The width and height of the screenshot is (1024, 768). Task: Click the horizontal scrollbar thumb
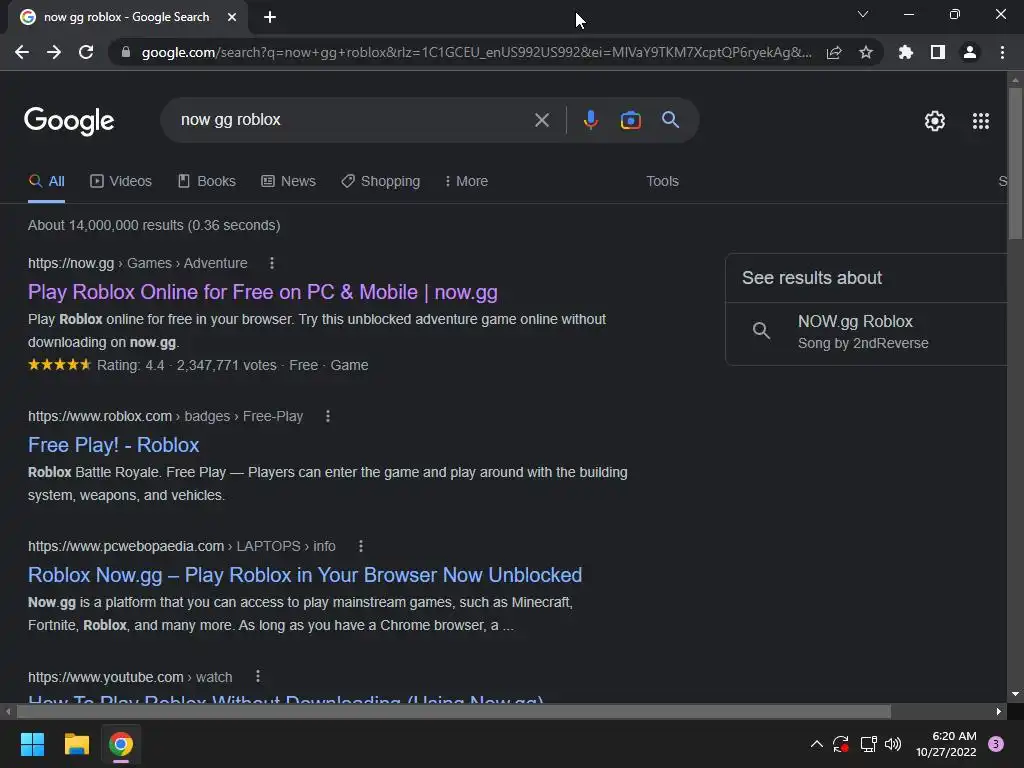tap(453, 711)
